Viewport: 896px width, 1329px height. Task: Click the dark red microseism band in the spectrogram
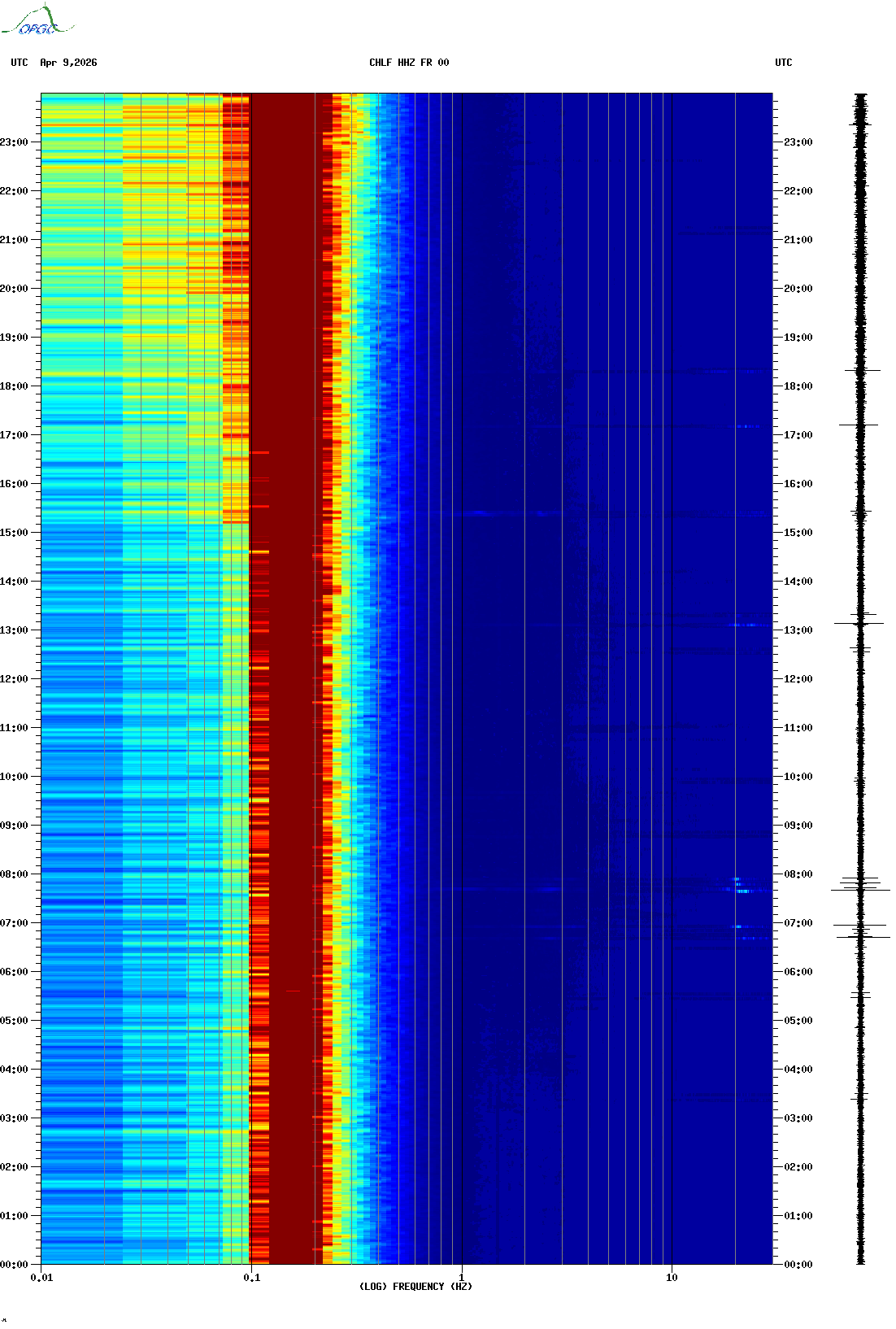[289, 651]
